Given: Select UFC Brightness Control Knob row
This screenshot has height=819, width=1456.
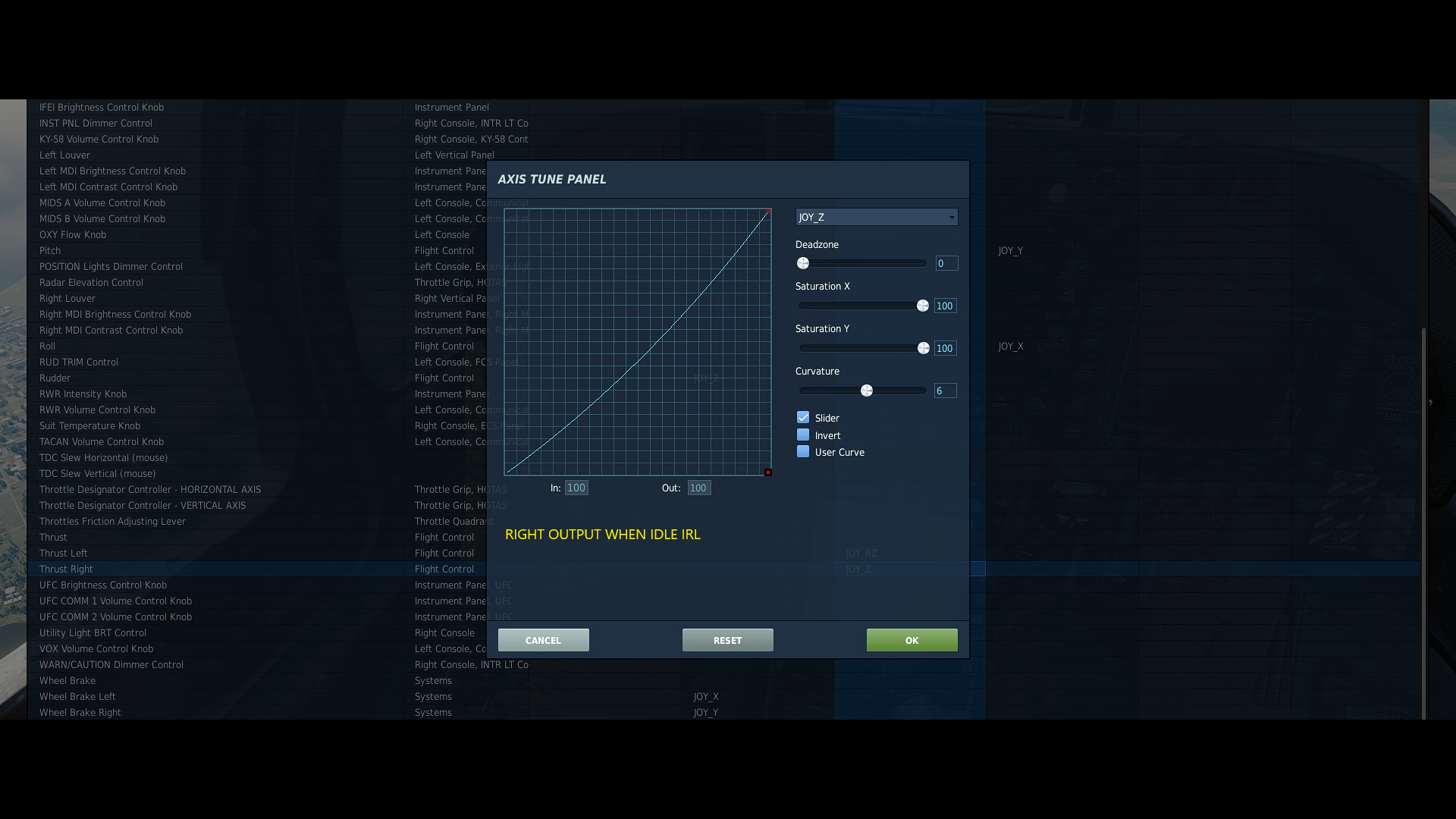Looking at the screenshot, I should (723, 585).
